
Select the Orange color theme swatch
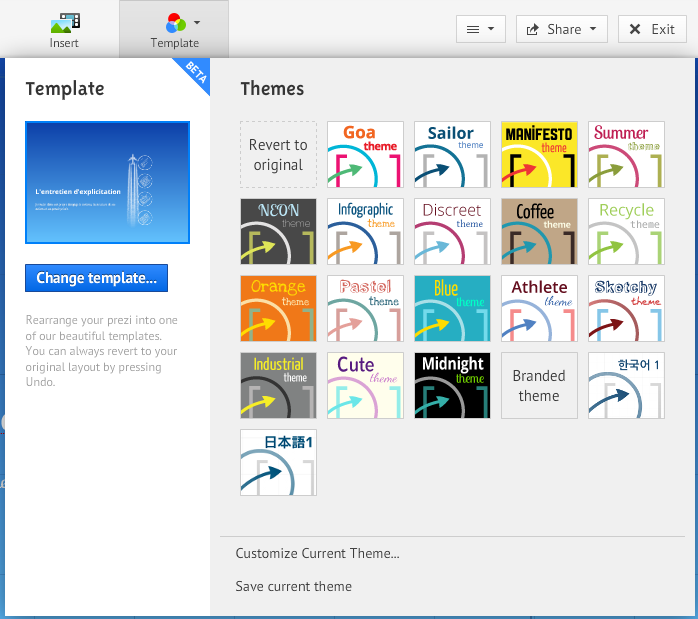coord(278,308)
